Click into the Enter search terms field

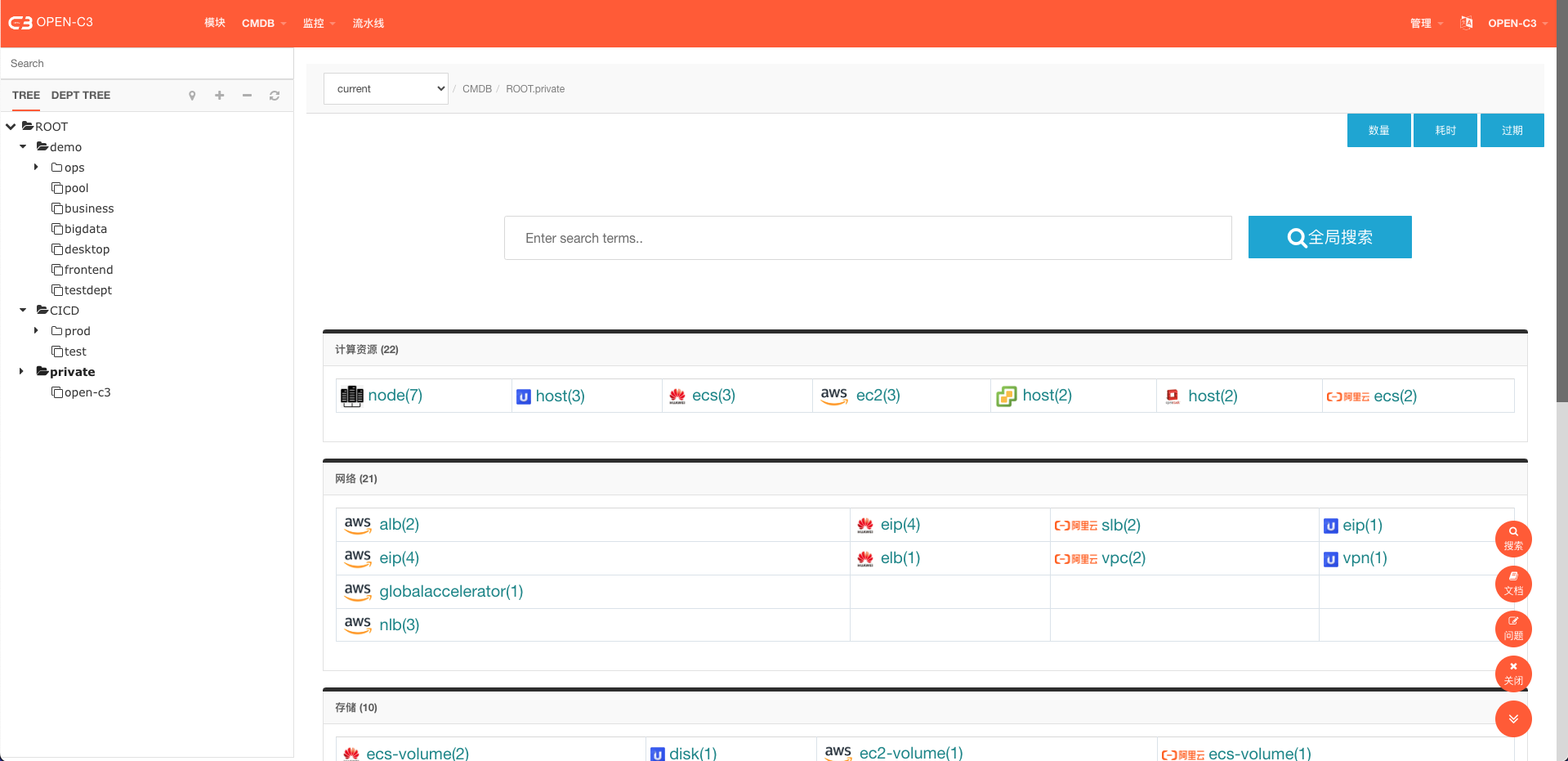(x=867, y=238)
